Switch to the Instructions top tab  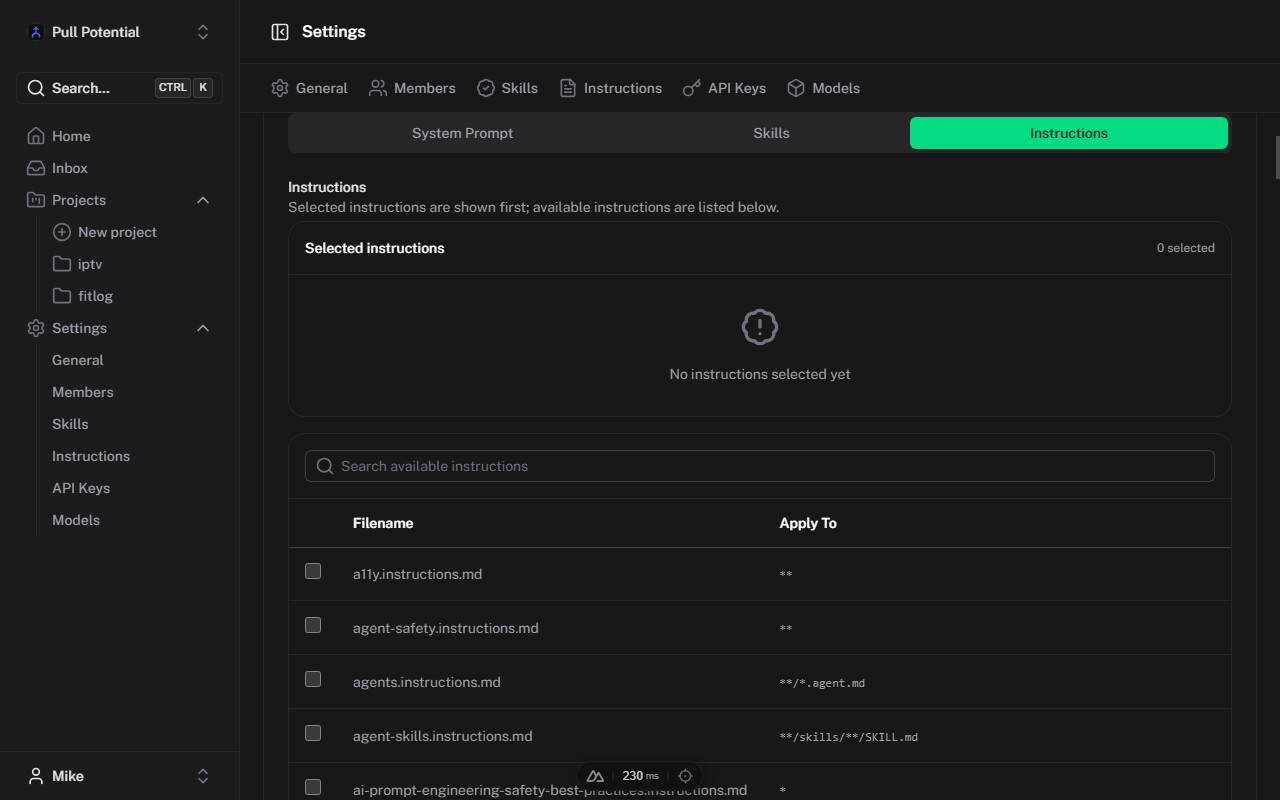[610, 88]
